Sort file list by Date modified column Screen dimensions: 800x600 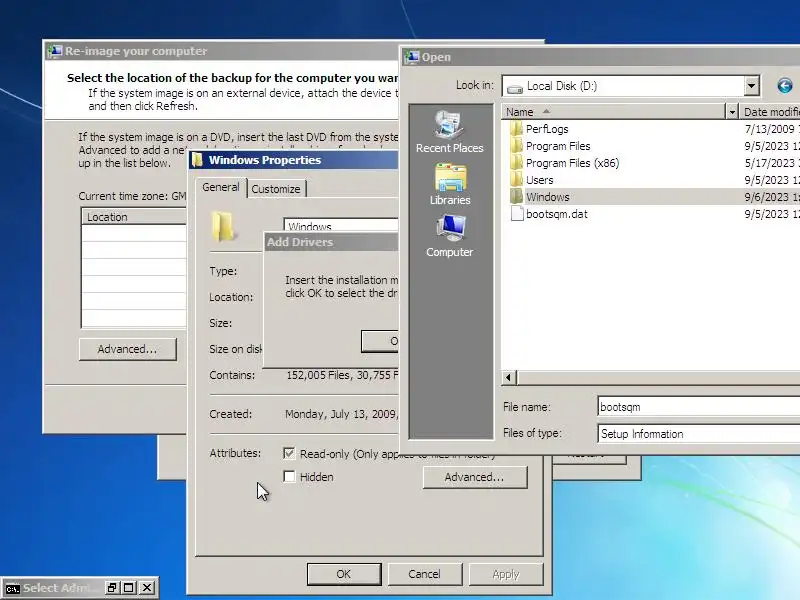coord(769,112)
